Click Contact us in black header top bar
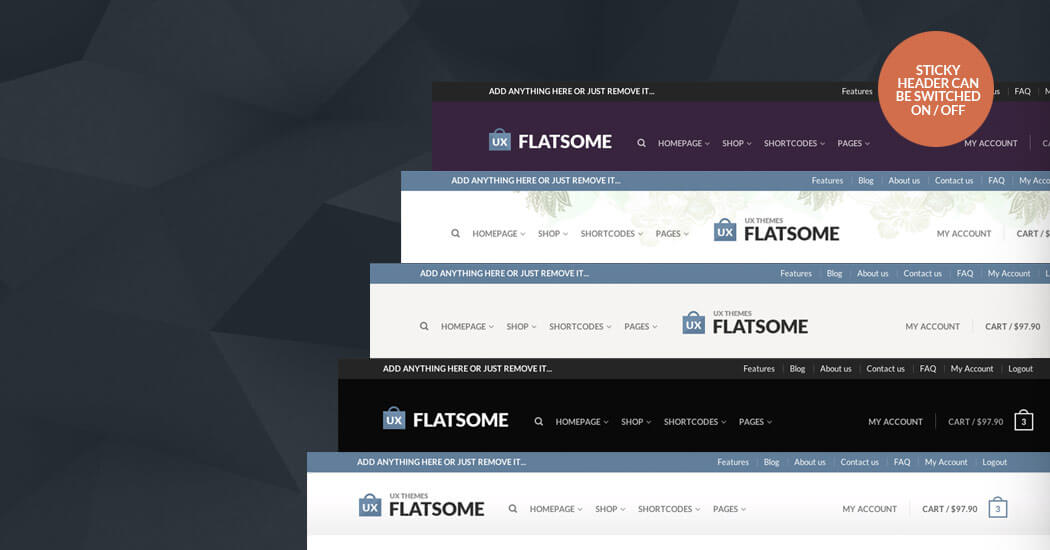The image size is (1050, 550). point(885,368)
